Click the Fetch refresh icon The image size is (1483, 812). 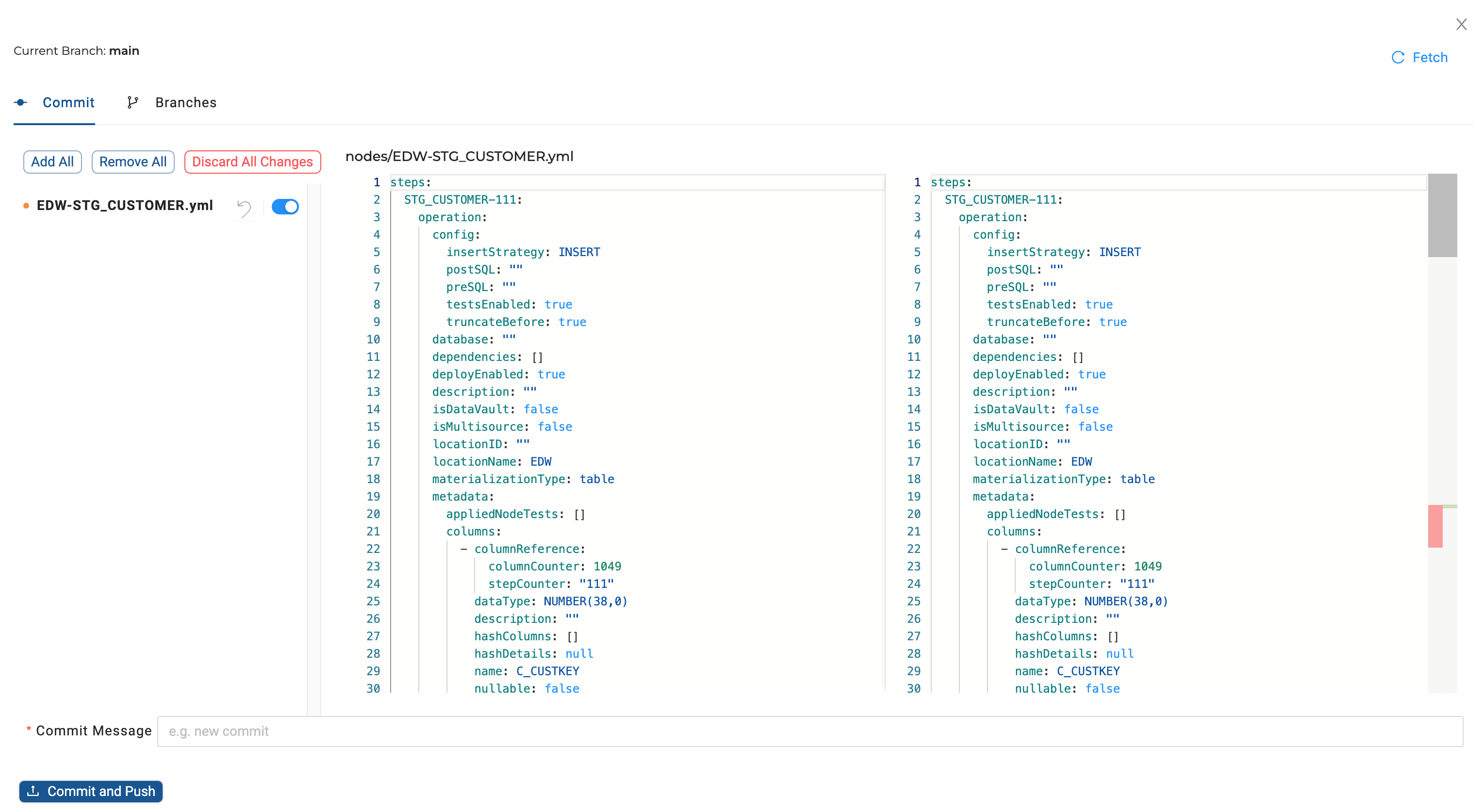pyautogui.click(x=1398, y=58)
